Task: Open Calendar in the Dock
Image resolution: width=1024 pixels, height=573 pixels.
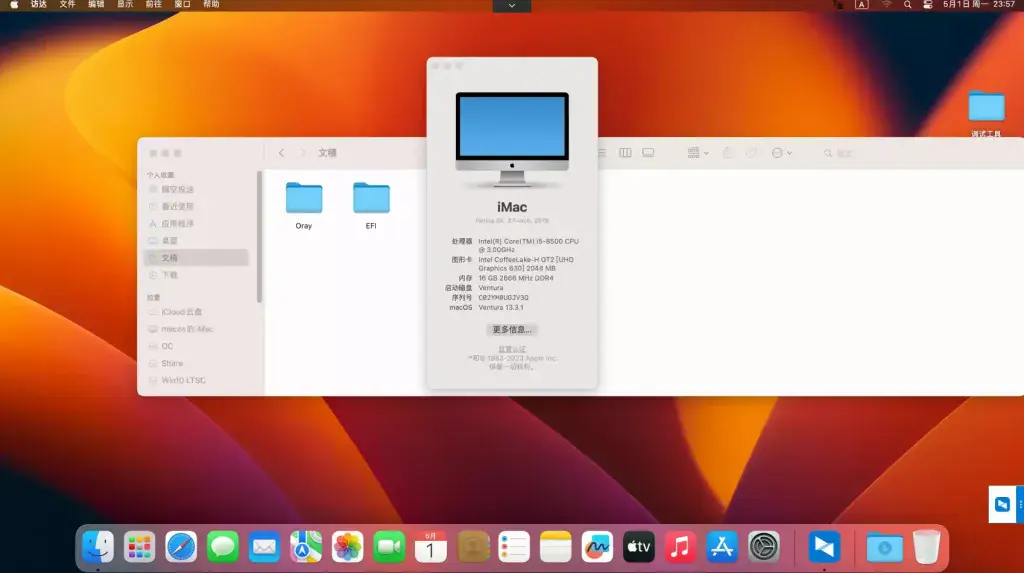Action: [x=430, y=546]
